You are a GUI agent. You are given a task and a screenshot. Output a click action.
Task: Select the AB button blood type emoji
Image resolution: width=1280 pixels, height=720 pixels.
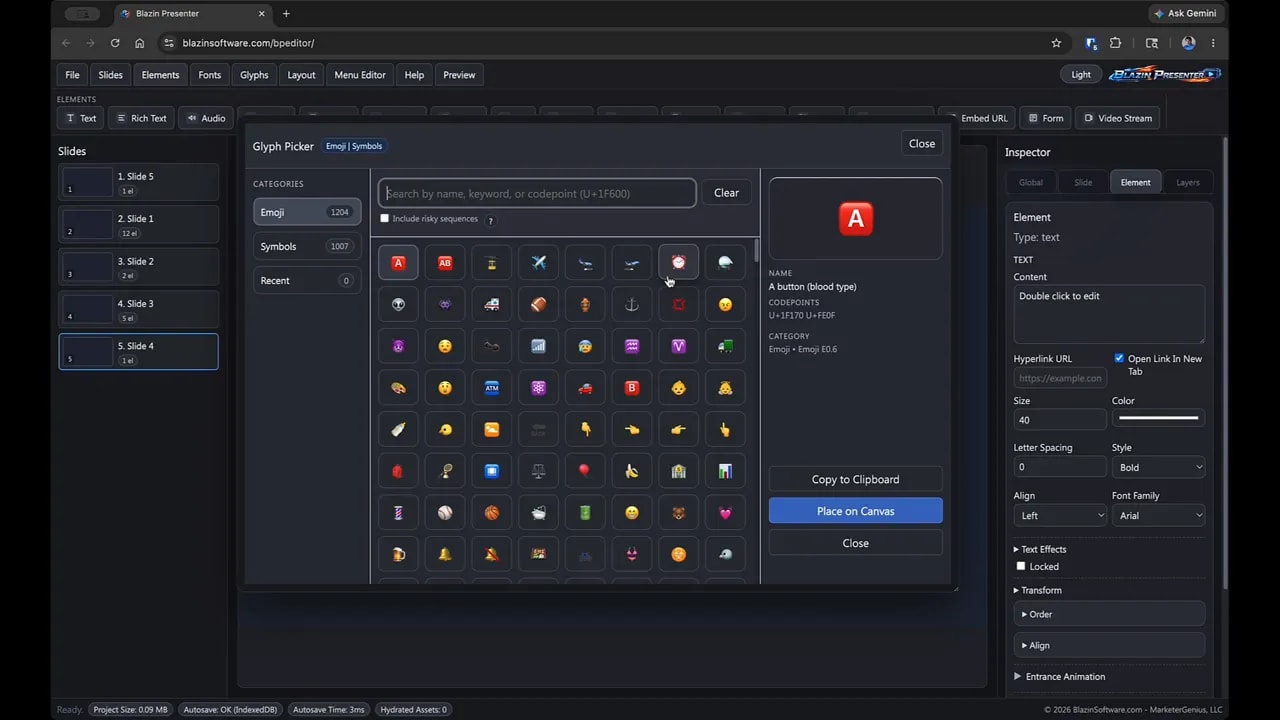tap(445, 263)
